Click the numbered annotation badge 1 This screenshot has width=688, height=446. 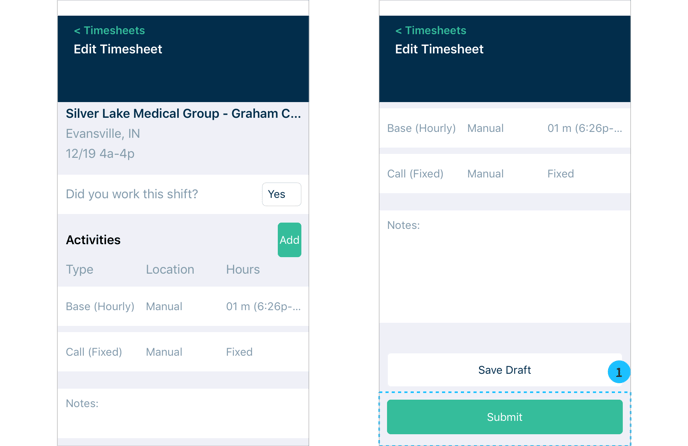[618, 372]
